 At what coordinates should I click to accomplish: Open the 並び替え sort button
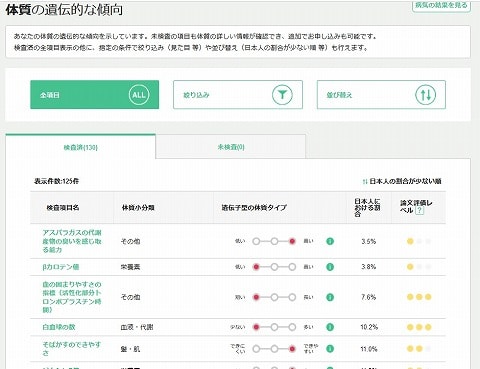[x=381, y=95]
